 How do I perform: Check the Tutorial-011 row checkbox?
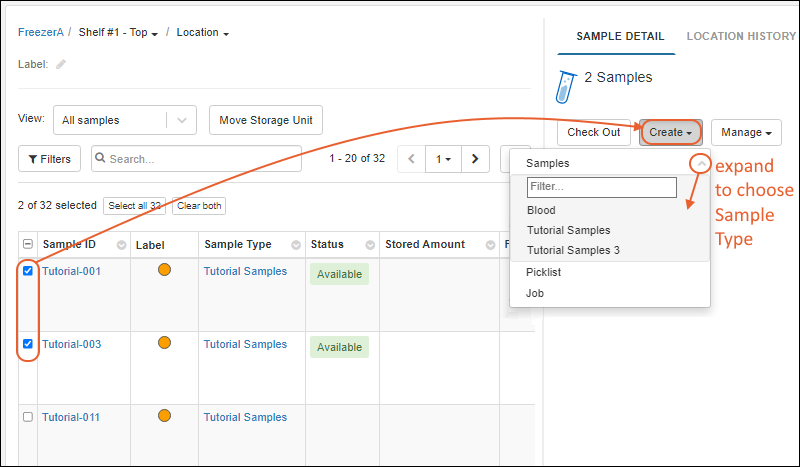pos(28,417)
